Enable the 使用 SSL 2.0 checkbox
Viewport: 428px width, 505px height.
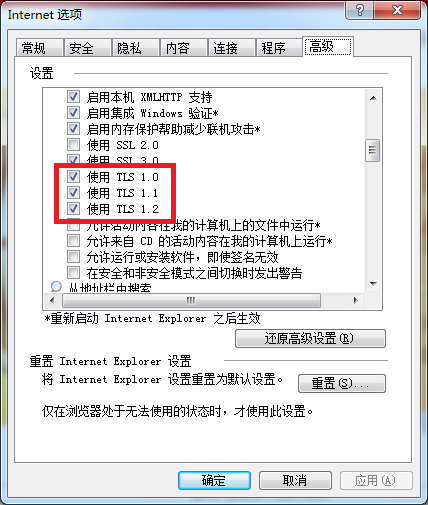tap(73, 145)
